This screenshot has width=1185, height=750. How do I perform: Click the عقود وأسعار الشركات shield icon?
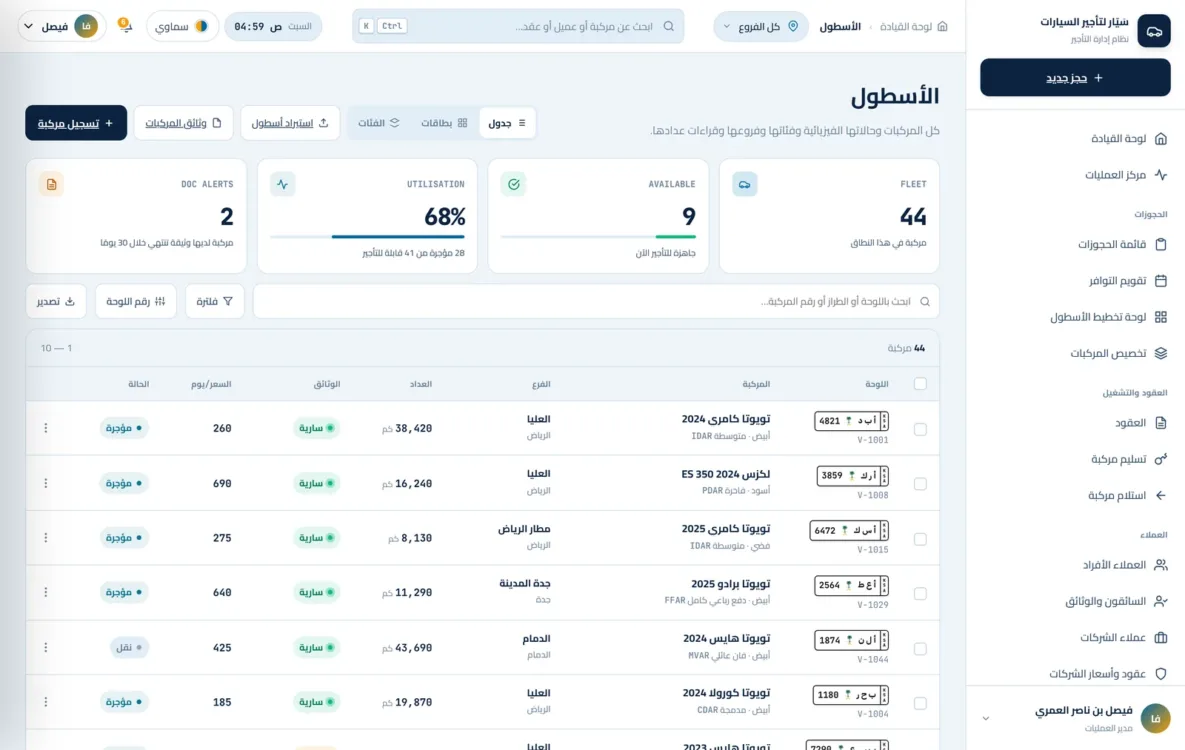coord(1161,674)
